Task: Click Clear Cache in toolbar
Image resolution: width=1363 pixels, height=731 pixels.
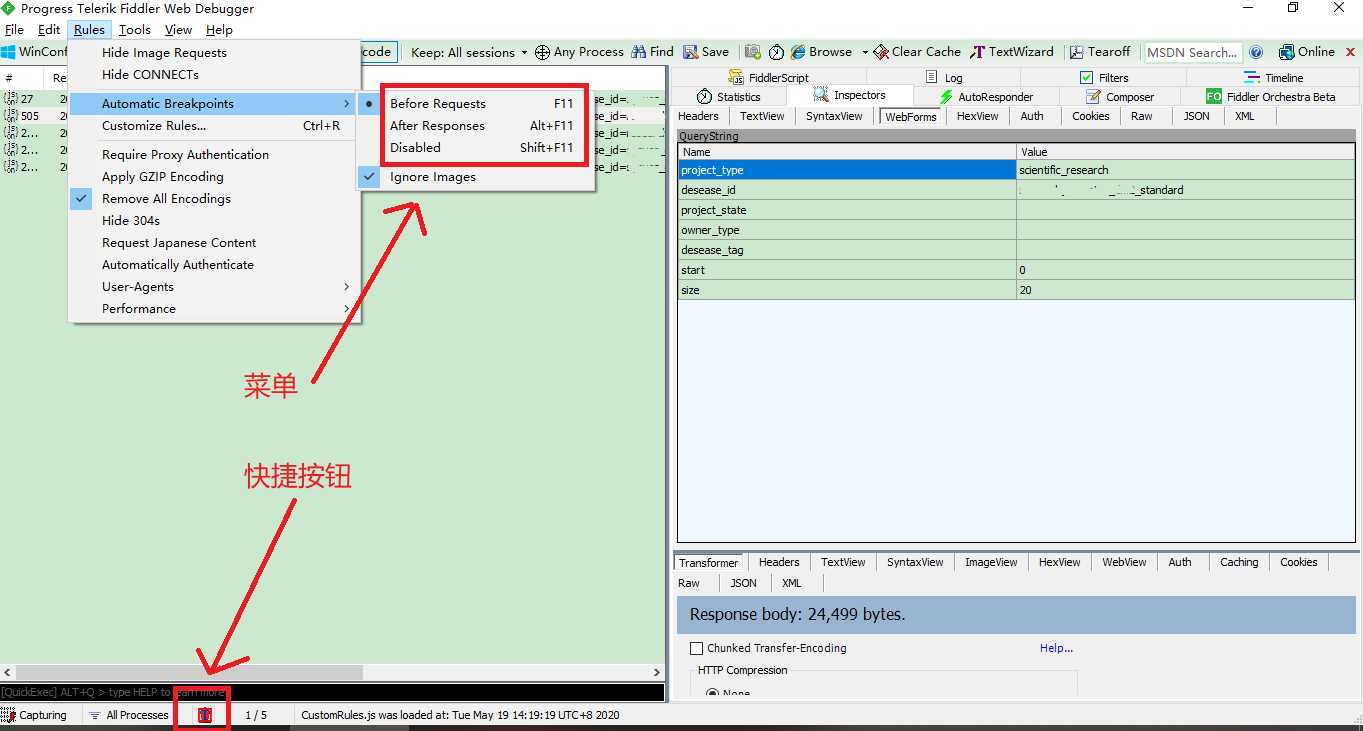Action: click(x=917, y=52)
